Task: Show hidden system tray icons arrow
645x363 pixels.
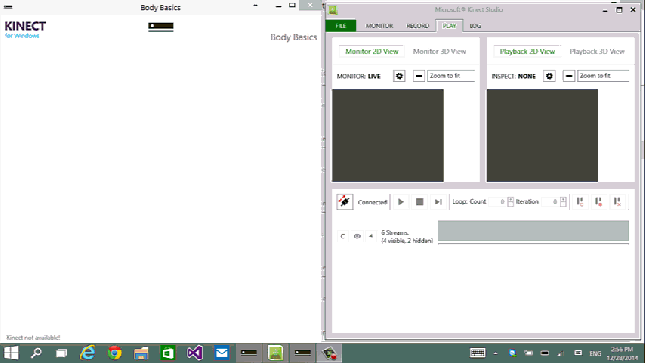Action: pos(496,353)
